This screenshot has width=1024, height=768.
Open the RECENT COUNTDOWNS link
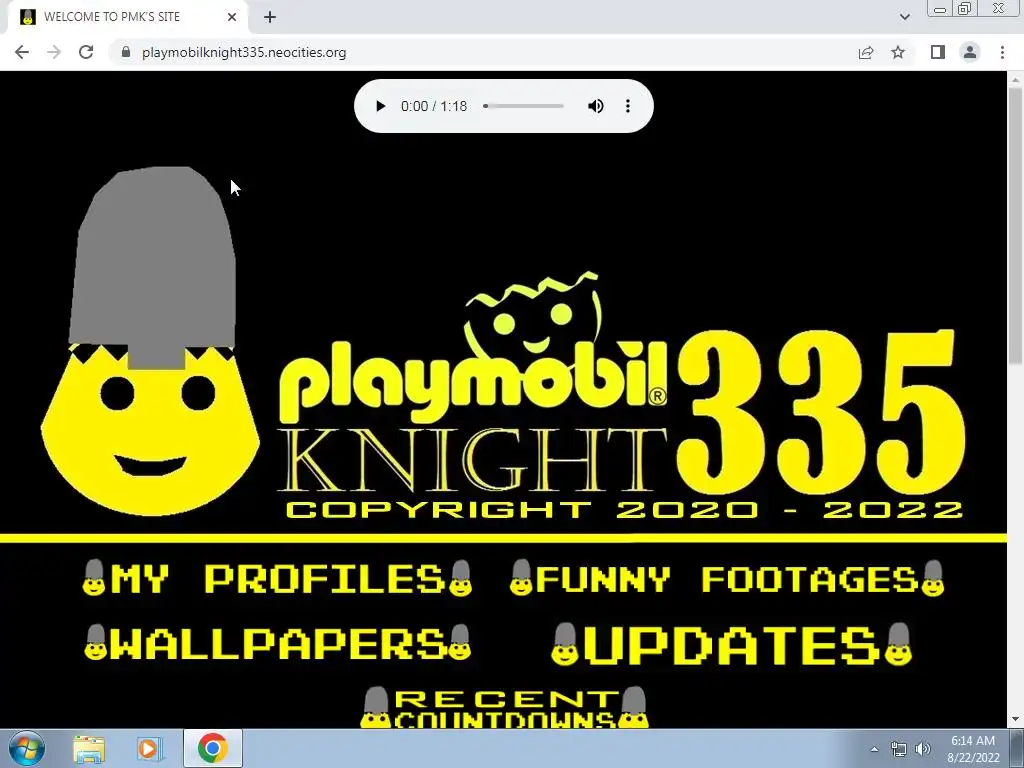(504, 708)
